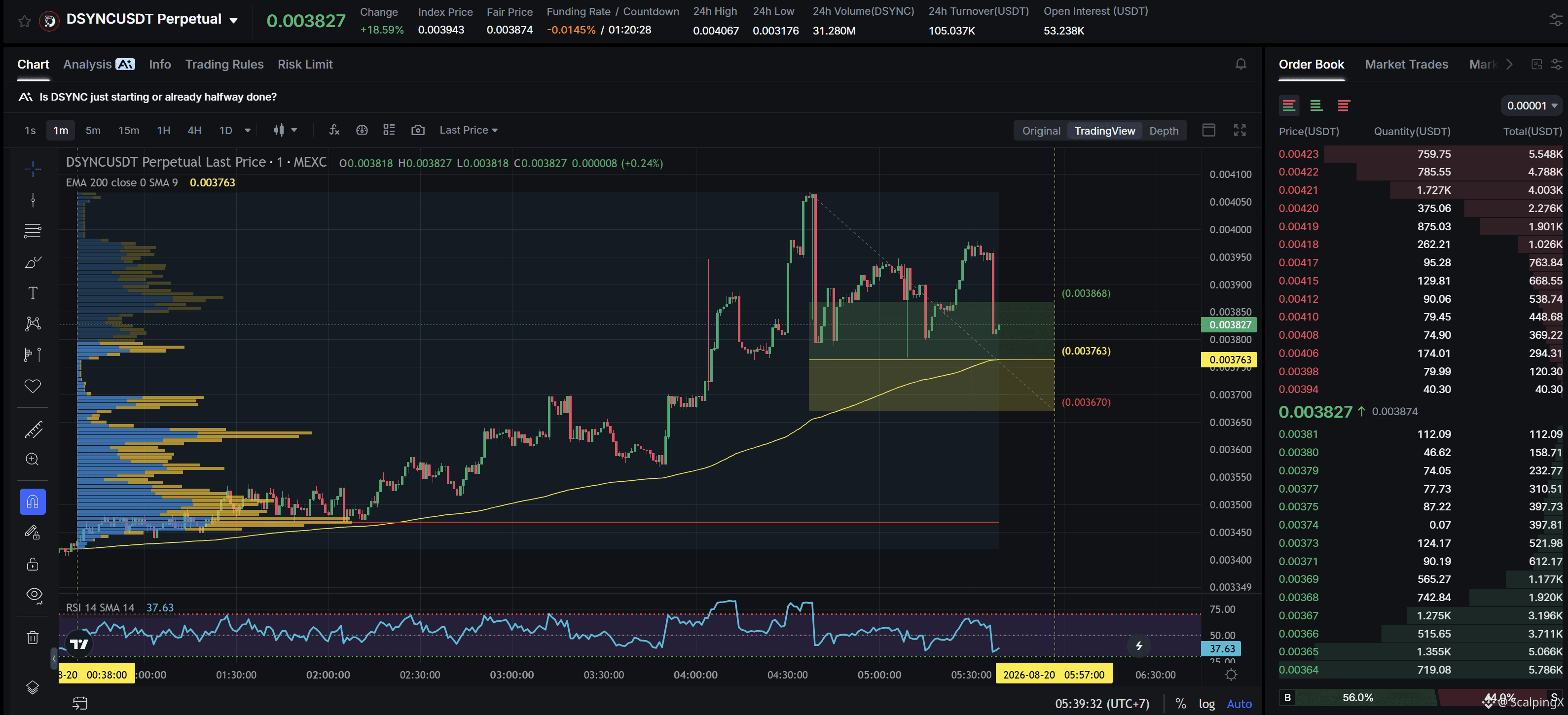The image size is (1568, 715).
Task: Open the Risk Limit tab
Action: (305, 65)
